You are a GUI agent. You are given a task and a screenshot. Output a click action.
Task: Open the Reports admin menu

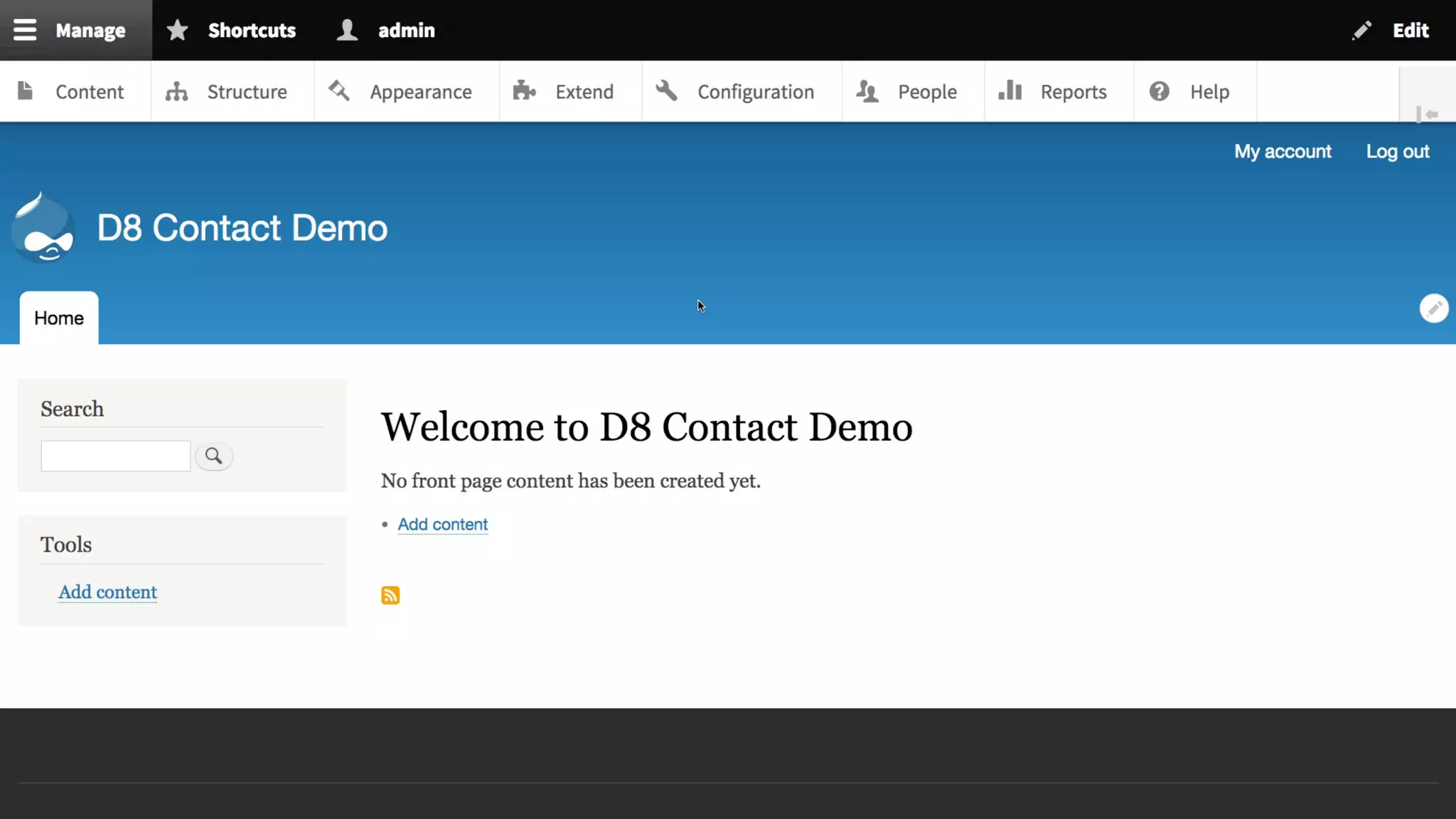[1059, 91]
